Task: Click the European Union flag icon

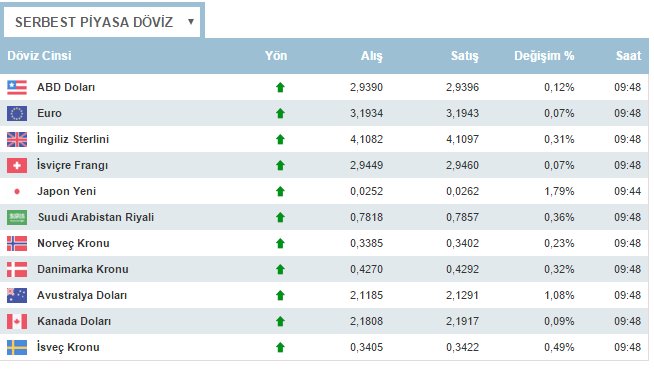Action: (17, 114)
